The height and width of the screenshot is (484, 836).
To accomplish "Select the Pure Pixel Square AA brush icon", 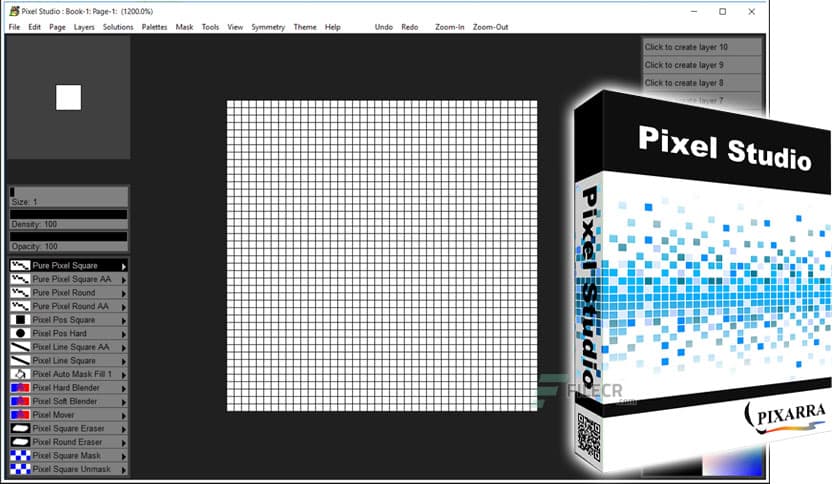I will 20,279.
